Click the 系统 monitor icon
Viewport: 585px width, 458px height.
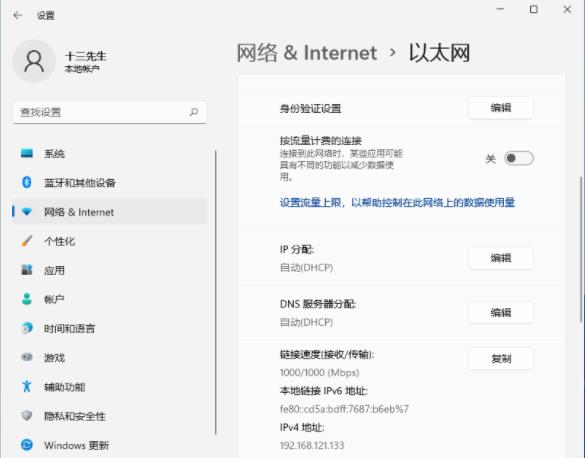pyautogui.click(x=27, y=153)
